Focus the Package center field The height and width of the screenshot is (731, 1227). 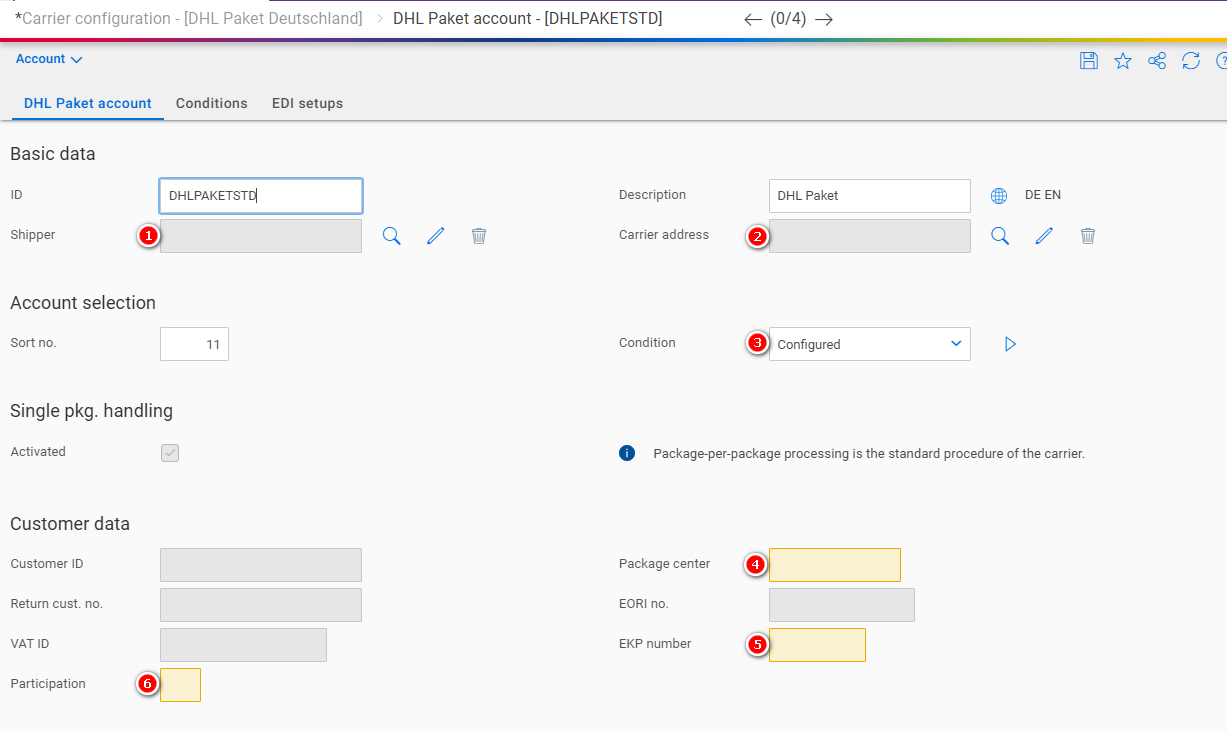tap(835, 565)
